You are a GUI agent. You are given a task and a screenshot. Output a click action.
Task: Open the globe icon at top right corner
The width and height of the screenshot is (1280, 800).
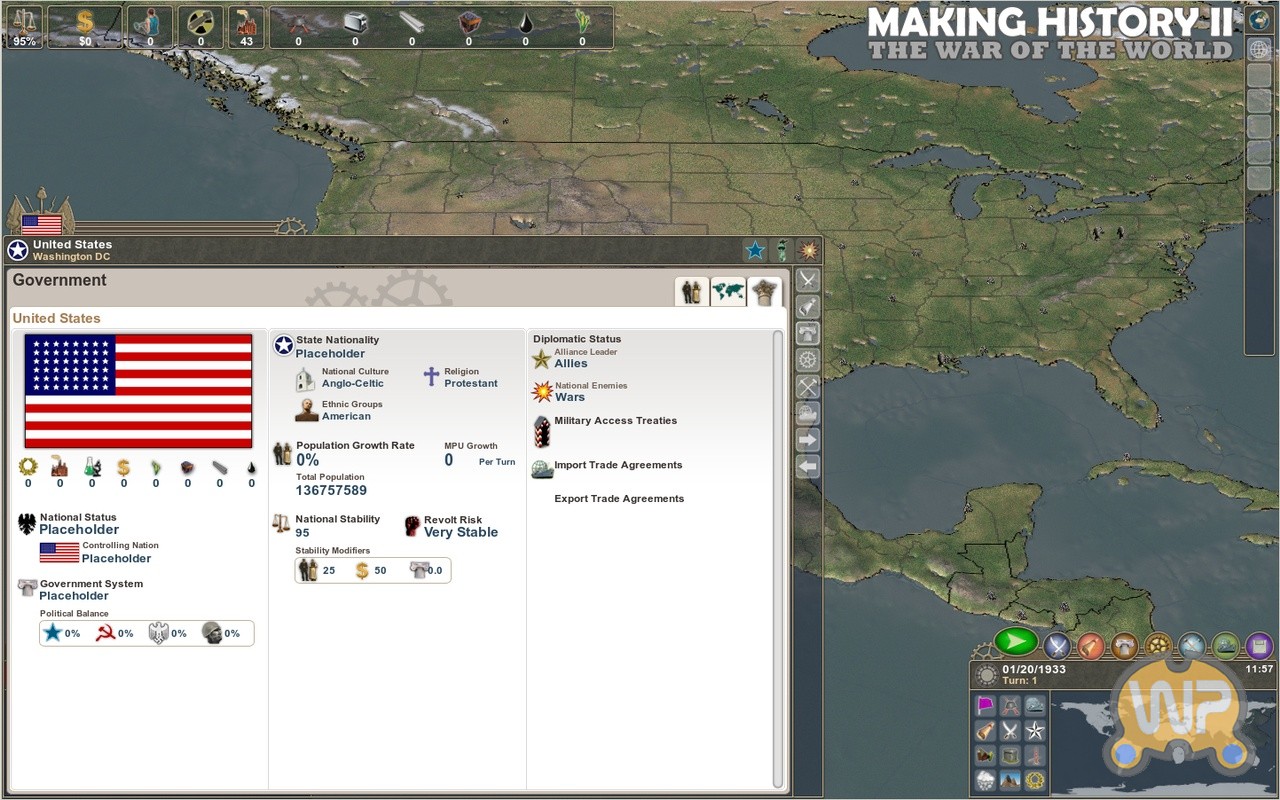click(1259, 20)
